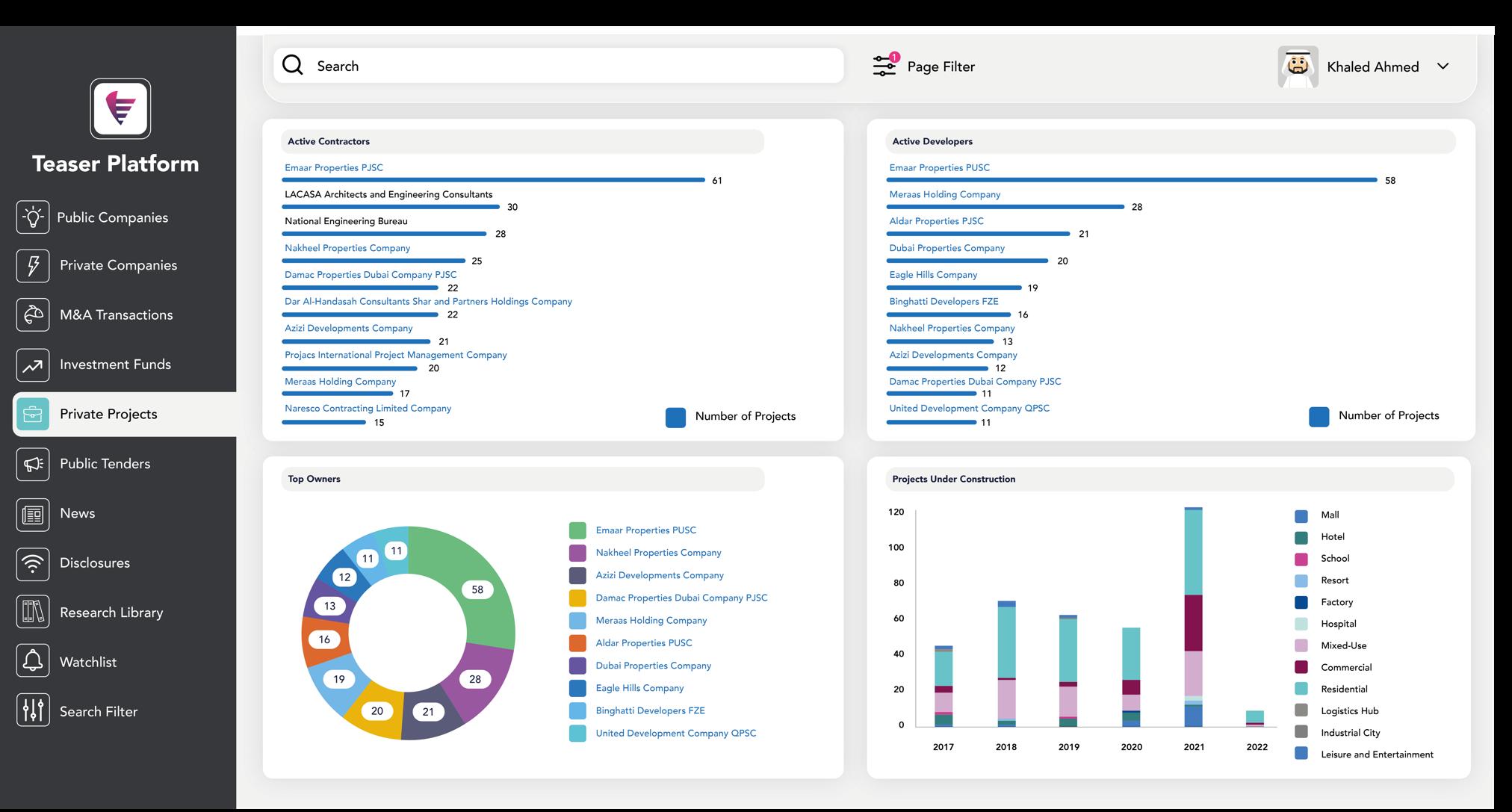1512x812 pixels.
Task: Click the Watchlist bell icon
Action: pos(33,662)
